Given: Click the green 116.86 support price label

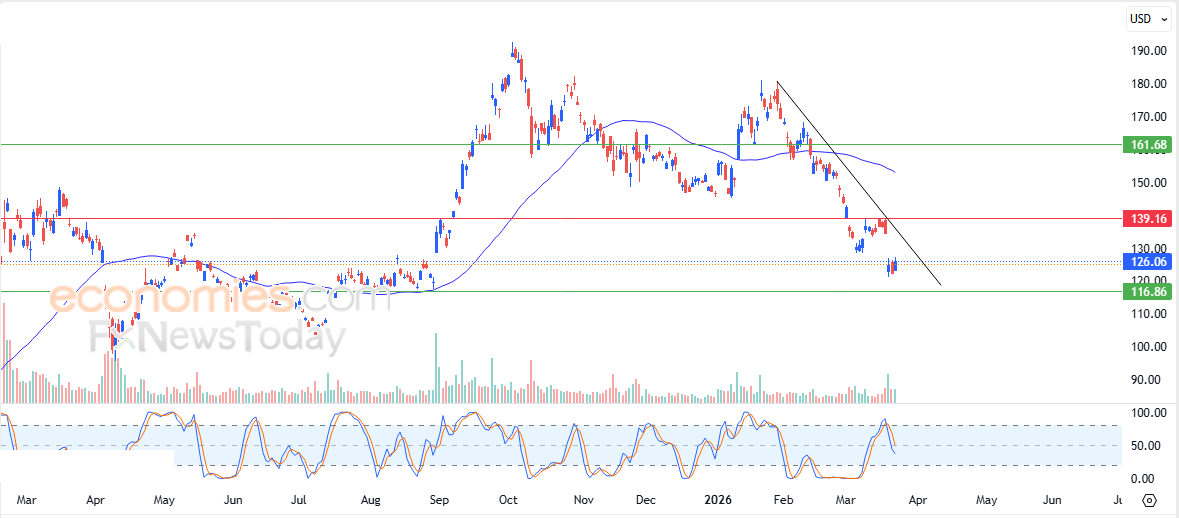Looking at the screenshot, I should [x=1147, y=292].
